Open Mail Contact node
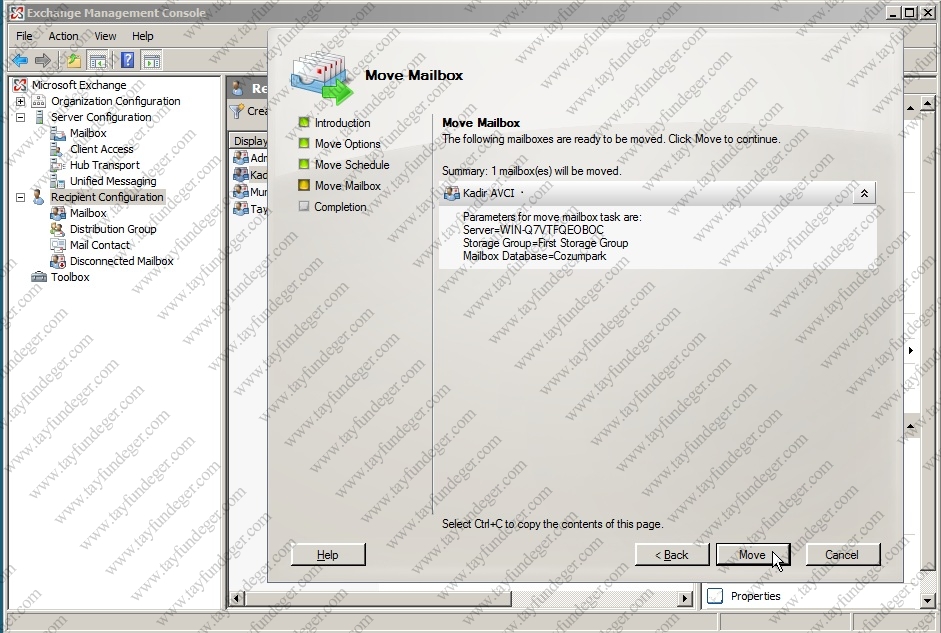Viewport: 941px width, 633px height. pyautogui.click(x=100, y=245)
